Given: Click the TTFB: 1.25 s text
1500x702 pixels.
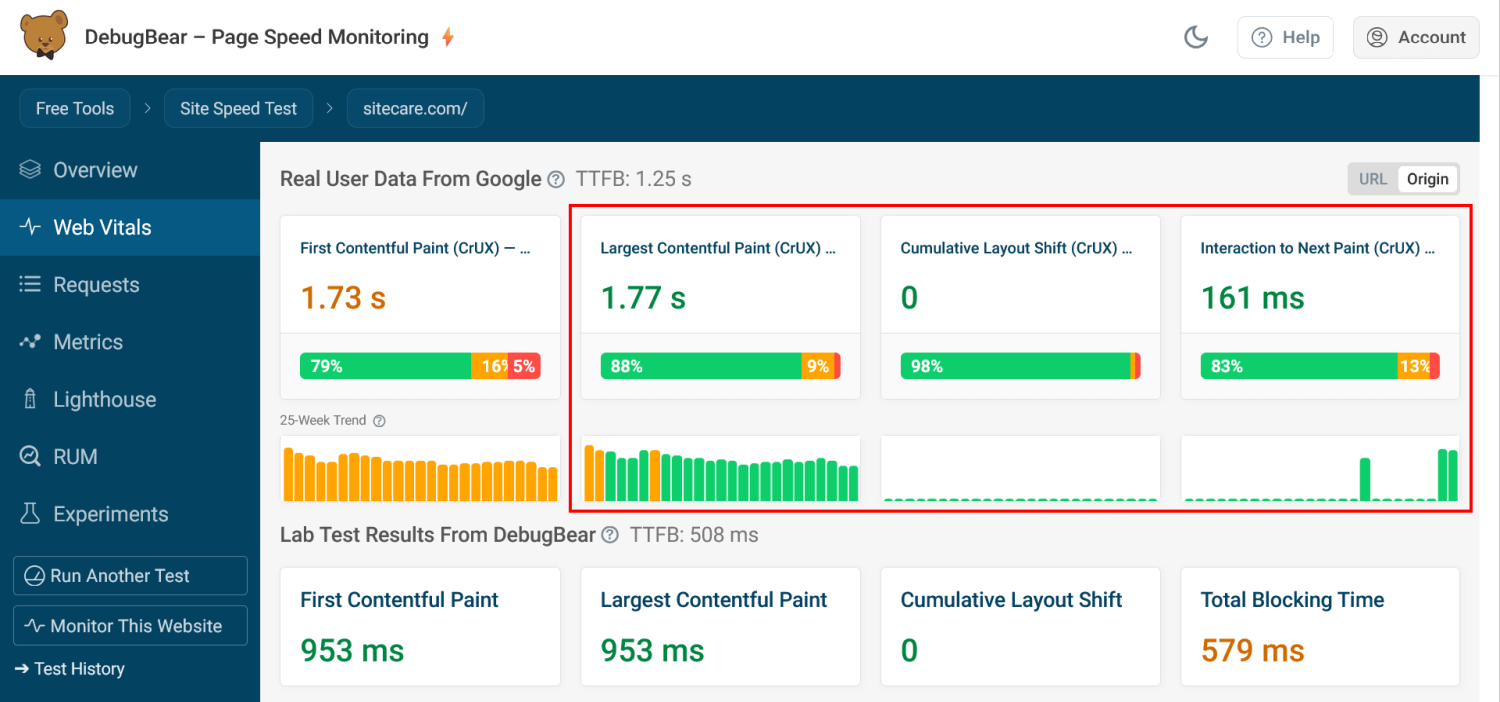Looking at the screenshot, I should 633,180.
